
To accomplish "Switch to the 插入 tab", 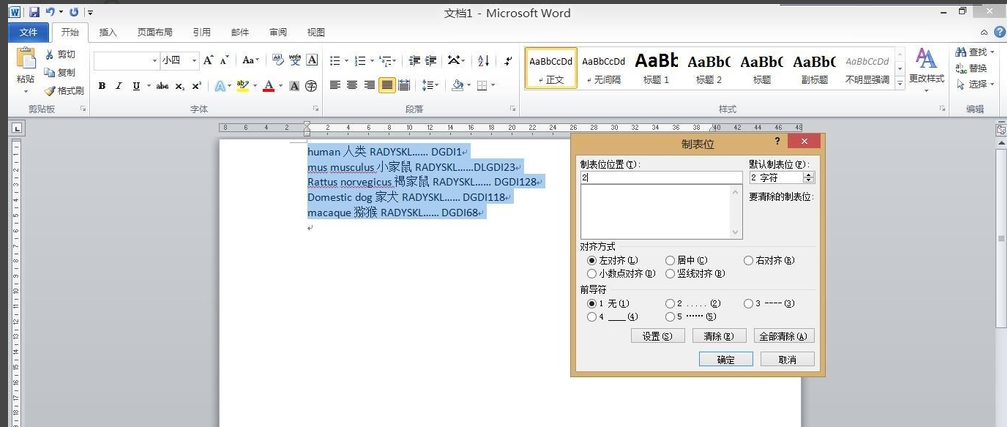I will coord(108,32).
